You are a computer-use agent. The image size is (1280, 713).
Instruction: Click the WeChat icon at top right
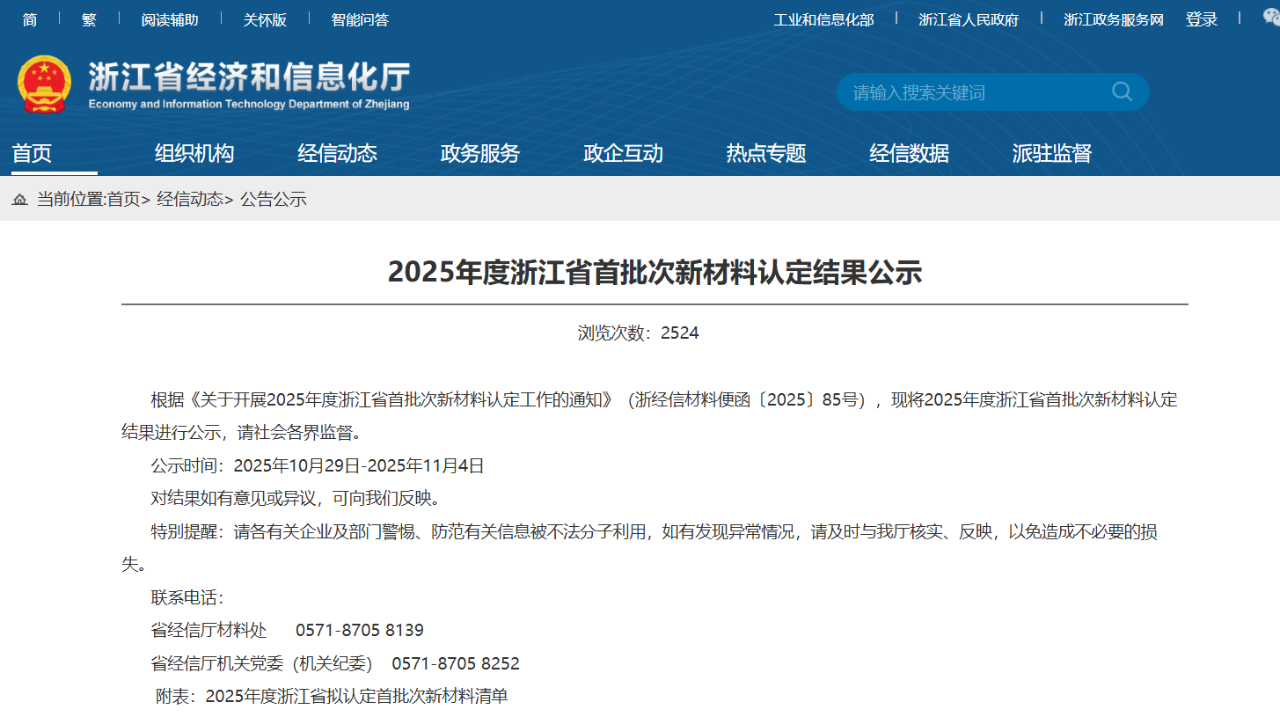point(1271,19)
